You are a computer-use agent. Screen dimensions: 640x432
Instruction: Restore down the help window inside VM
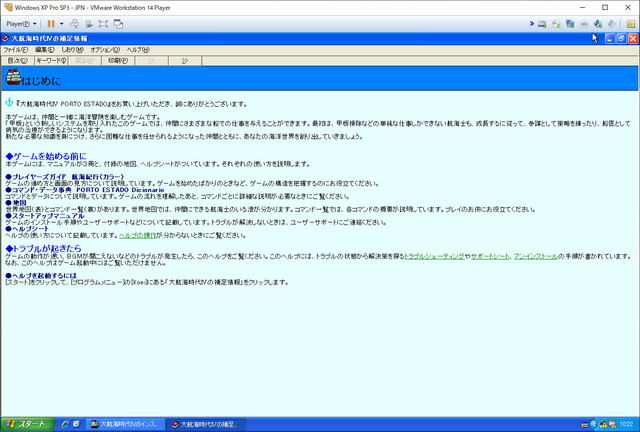pyautogui.click(x=621, y=38)
